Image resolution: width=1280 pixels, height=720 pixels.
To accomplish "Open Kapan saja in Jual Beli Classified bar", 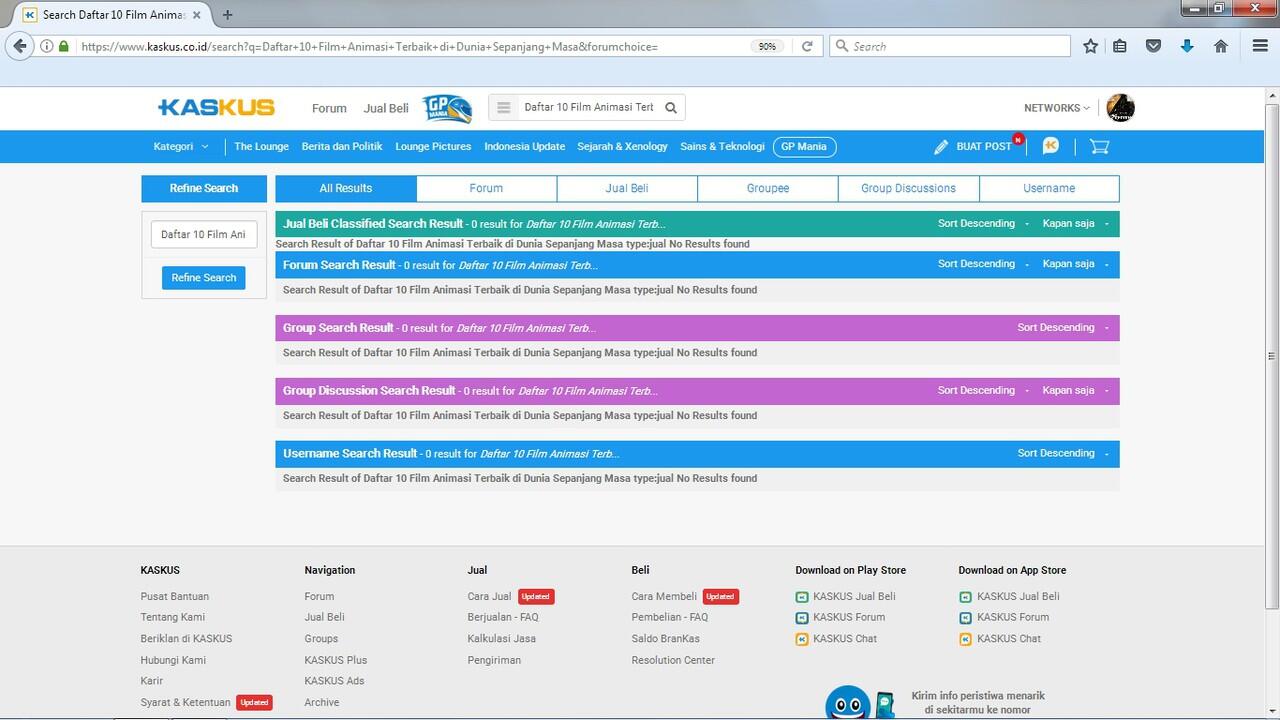I will 1076,223.
